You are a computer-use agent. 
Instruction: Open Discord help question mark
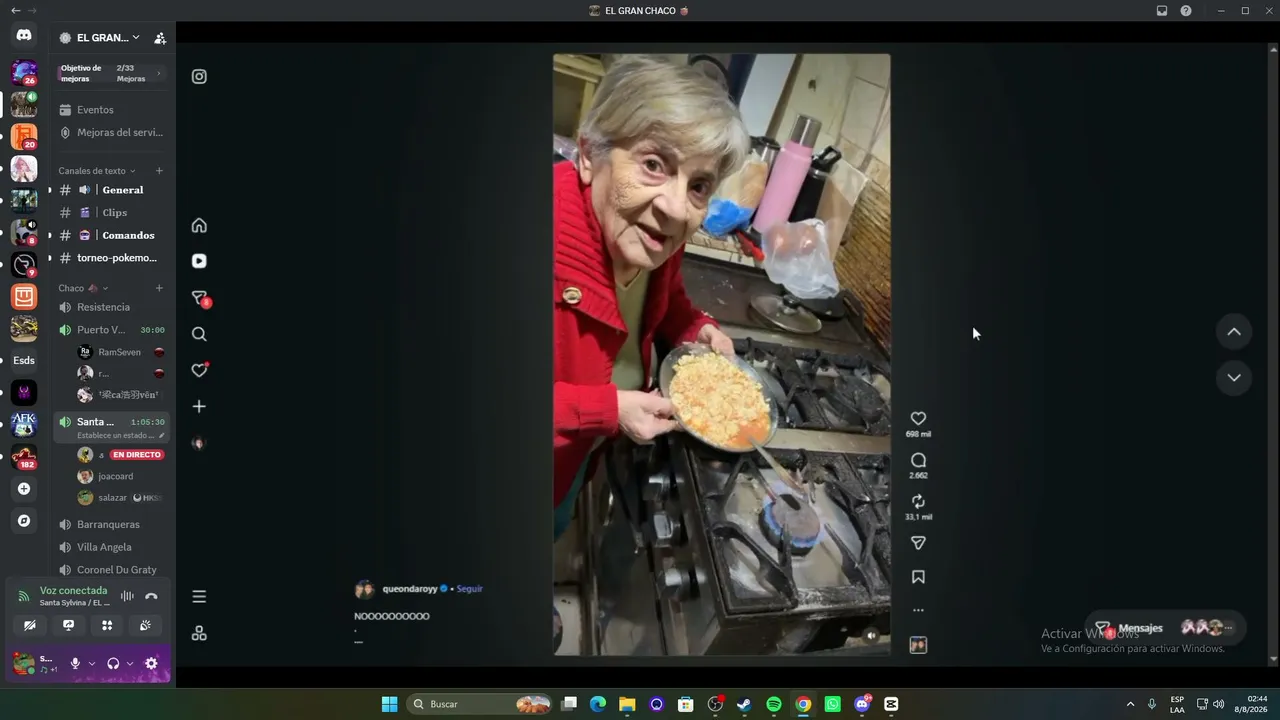pos(1186,11)
